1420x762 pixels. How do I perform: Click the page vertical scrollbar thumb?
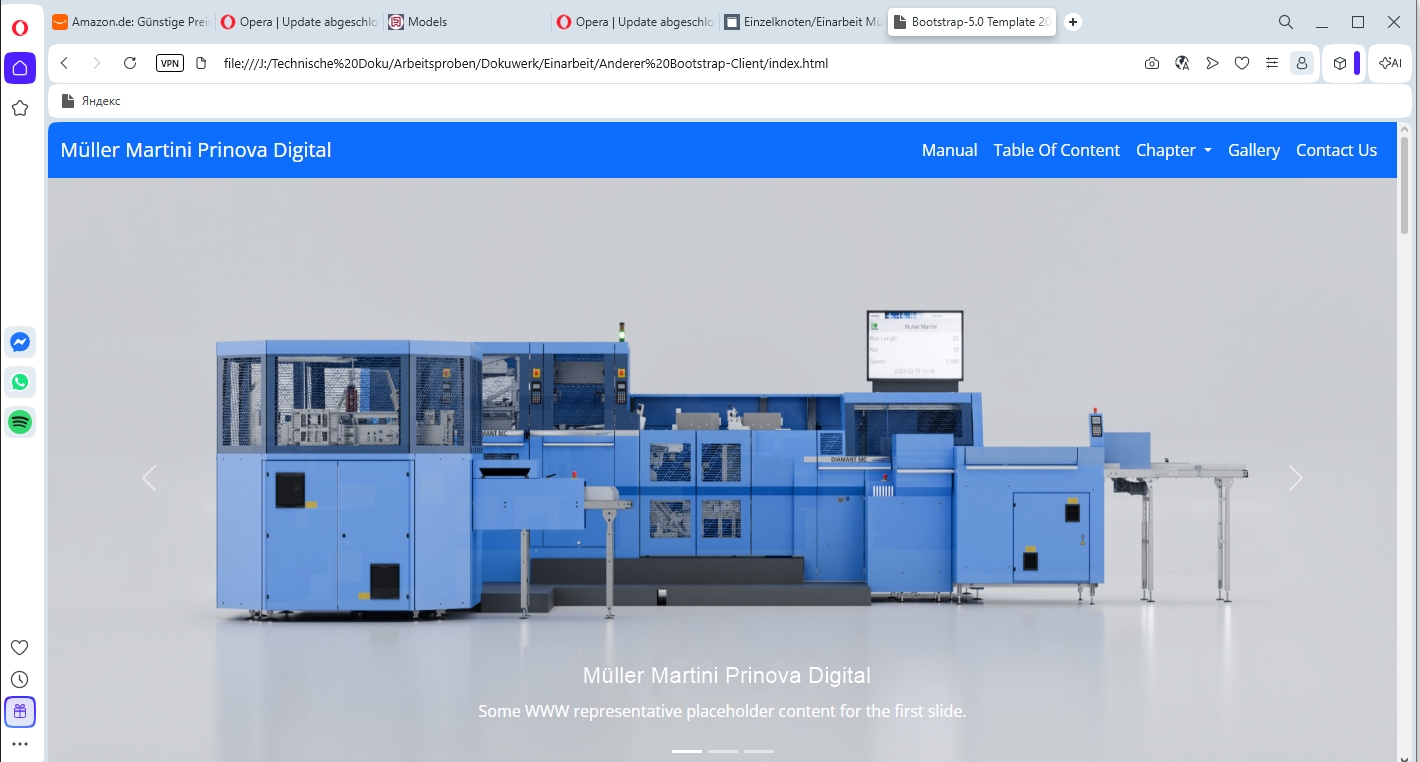[1404, 185]
